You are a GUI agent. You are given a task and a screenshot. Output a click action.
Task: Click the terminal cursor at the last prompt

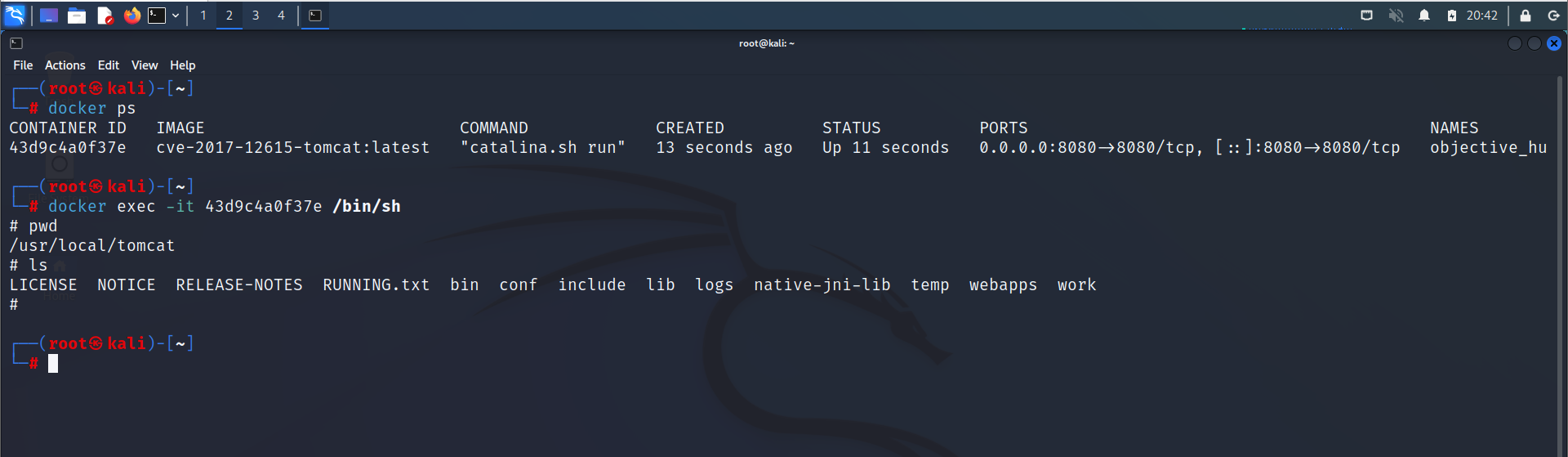(x=53, y=364)
